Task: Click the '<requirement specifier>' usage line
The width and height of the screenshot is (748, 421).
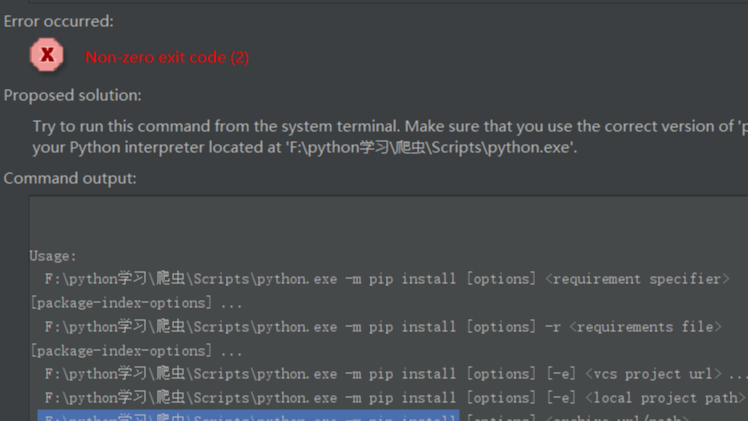Action: (387, 279)
